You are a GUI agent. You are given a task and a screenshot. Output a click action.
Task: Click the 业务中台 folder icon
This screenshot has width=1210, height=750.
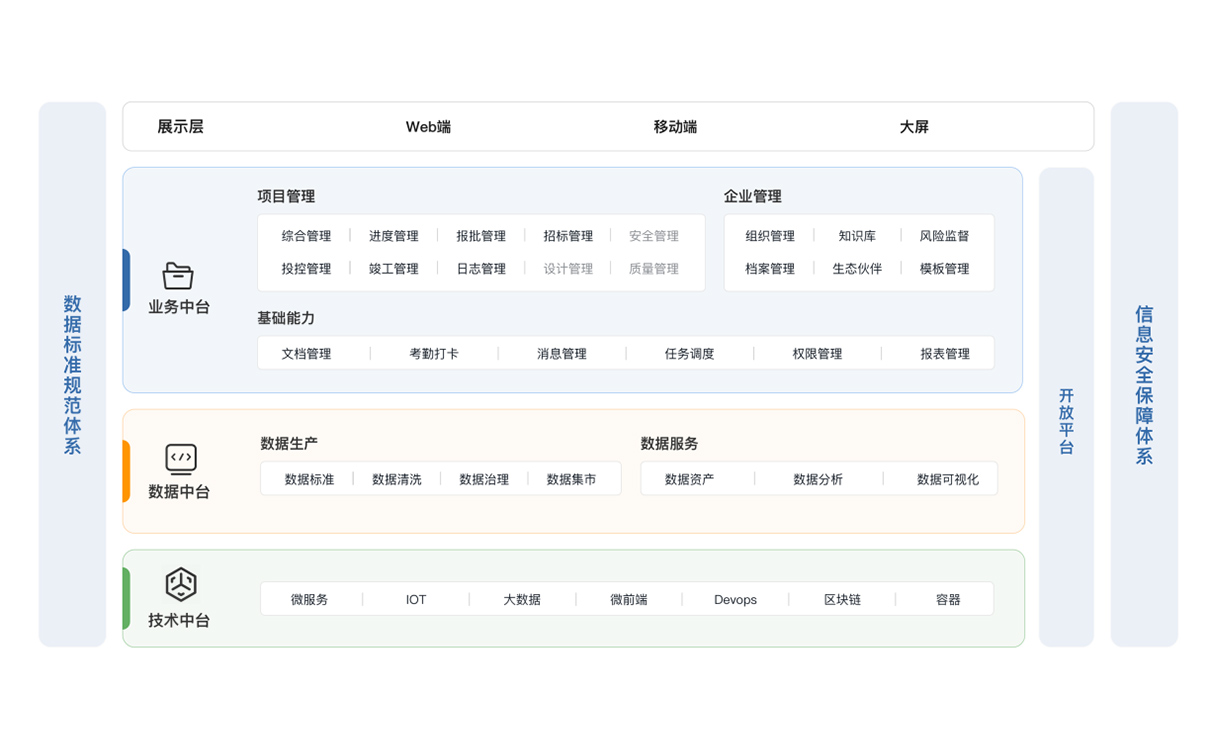(x=178, y=276)
